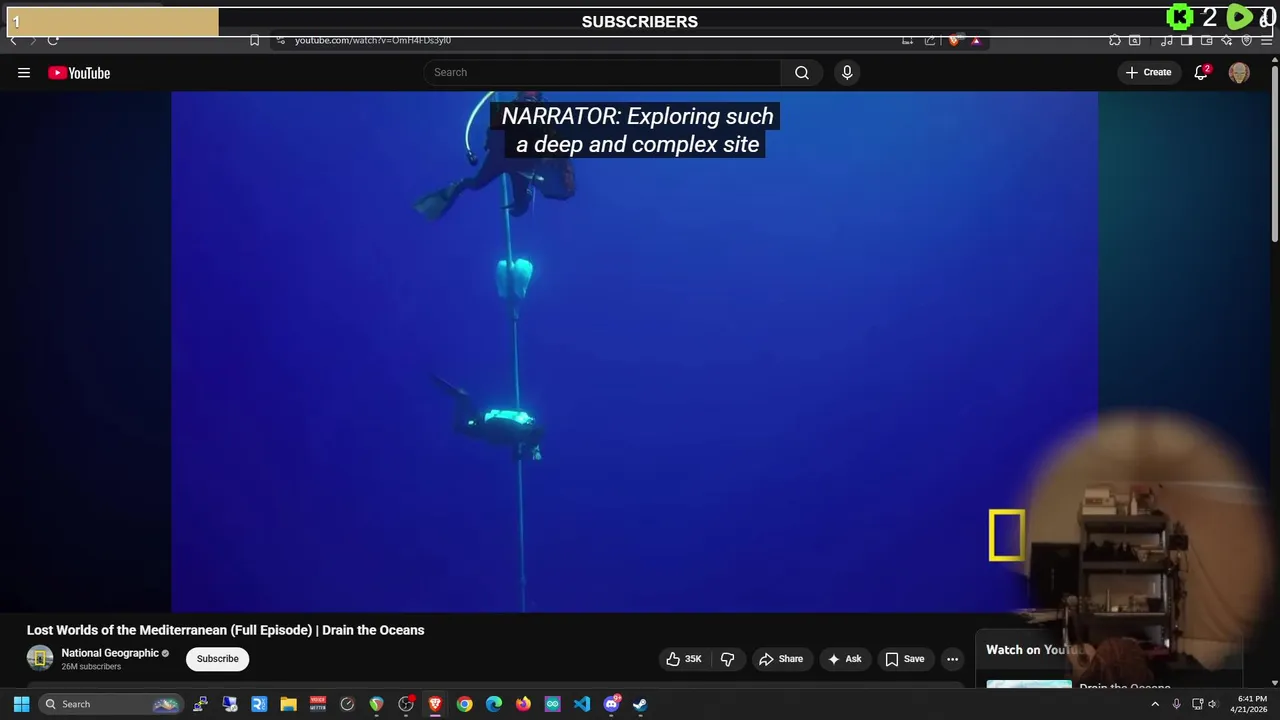
Task: Open the National Geographic channel name link
Action: (110, 653)
